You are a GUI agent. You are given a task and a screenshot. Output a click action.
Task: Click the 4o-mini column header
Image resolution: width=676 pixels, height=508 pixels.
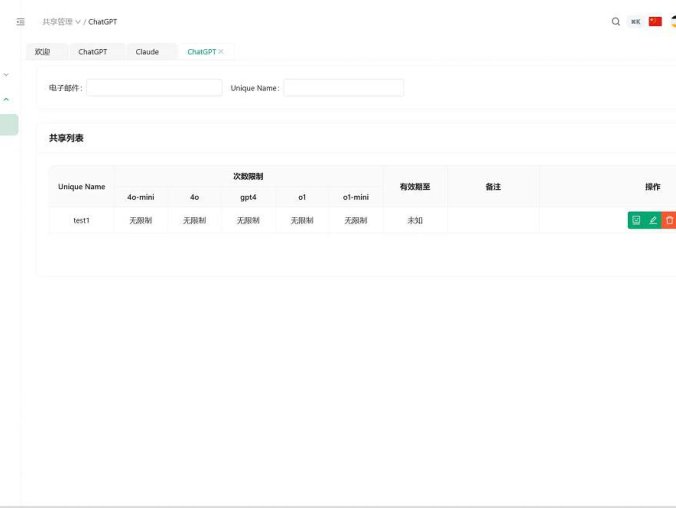point(141,197)
